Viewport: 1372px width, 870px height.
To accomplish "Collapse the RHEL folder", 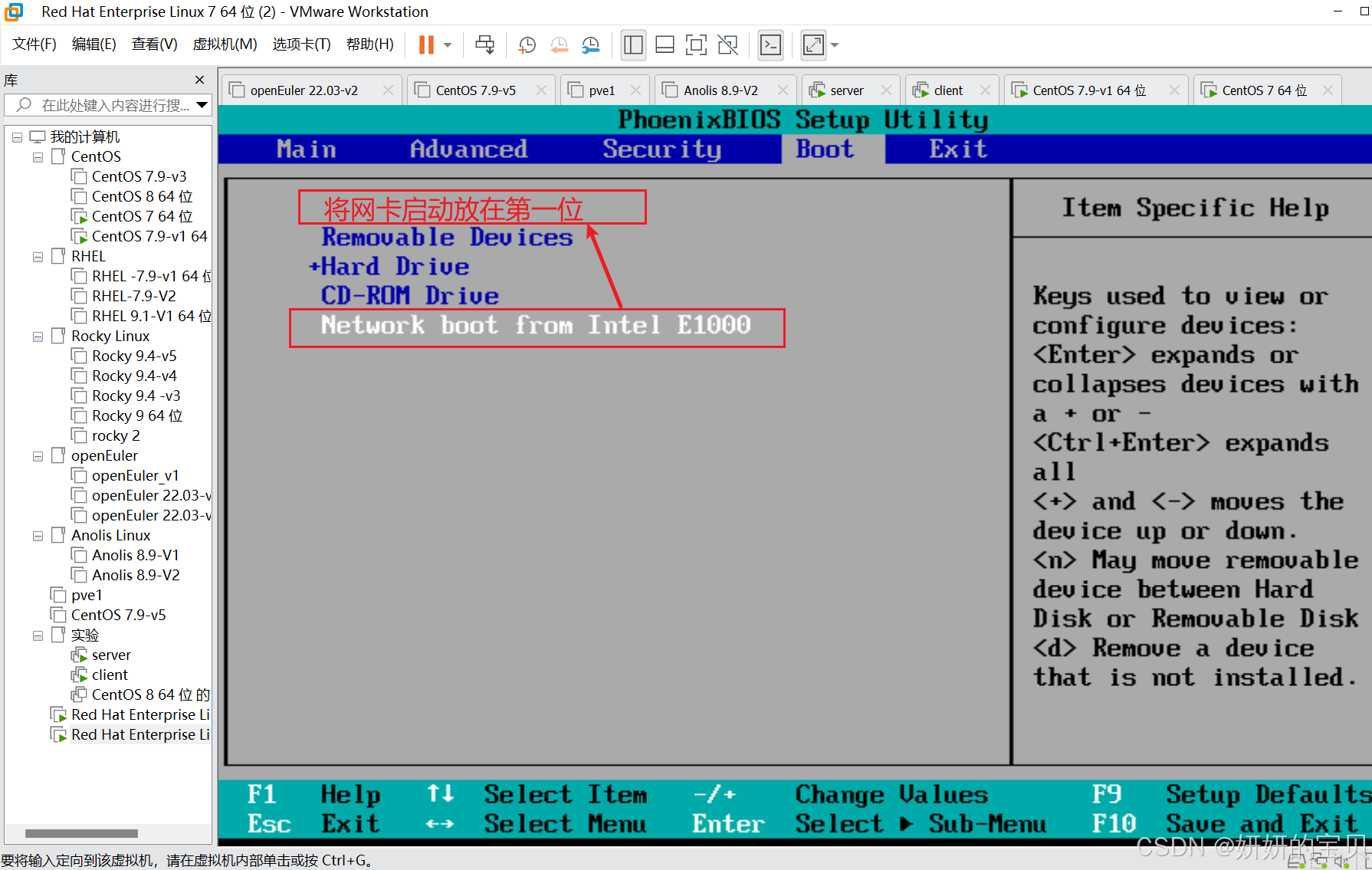I will (x=38, y=257).
